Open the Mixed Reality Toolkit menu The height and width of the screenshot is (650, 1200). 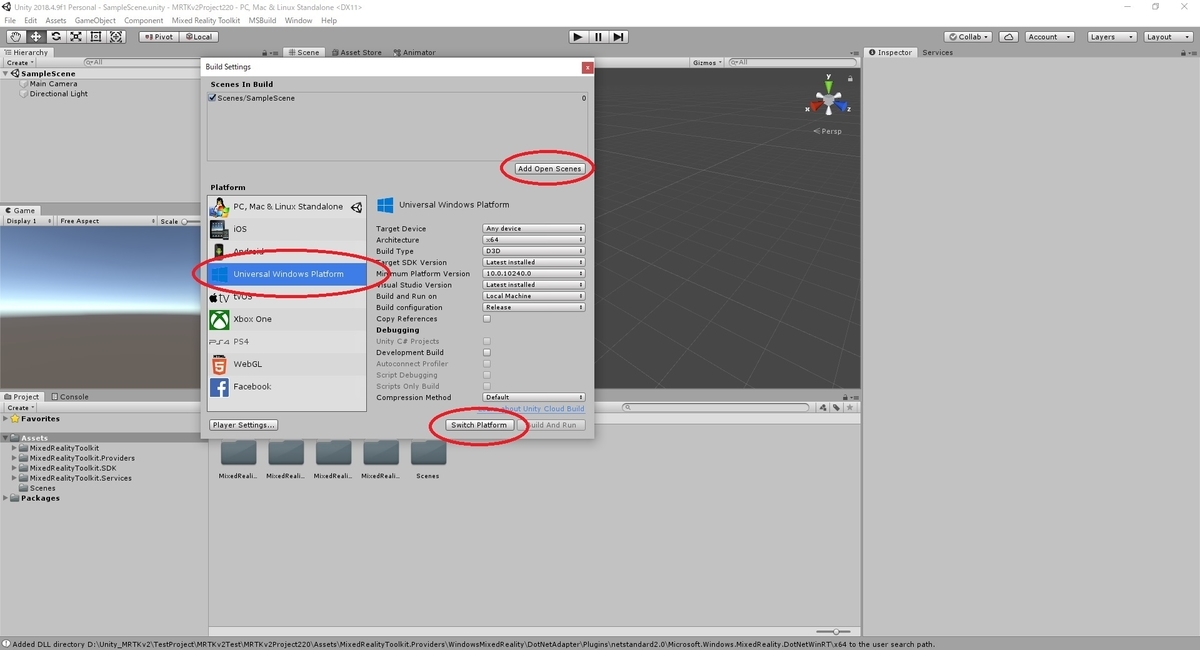coord(205,20)
